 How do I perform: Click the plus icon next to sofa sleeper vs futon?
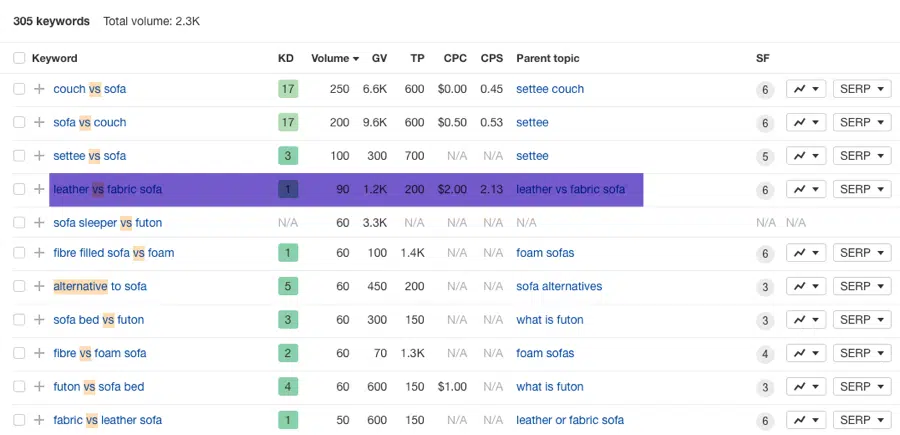[39, 223]
